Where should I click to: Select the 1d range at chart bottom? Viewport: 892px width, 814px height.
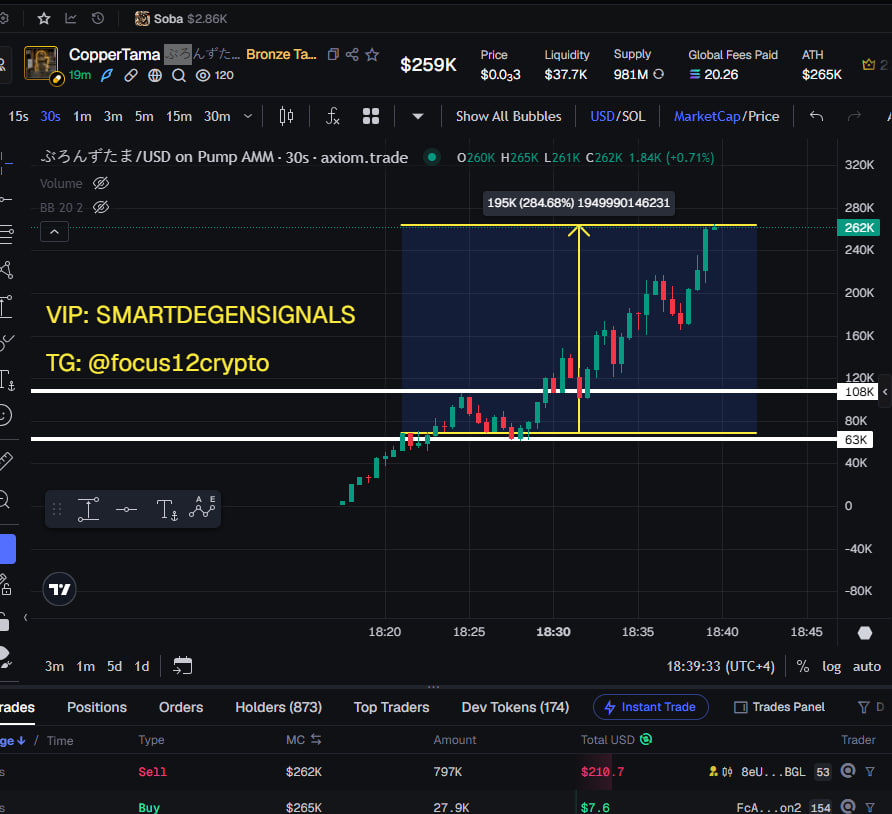[142, 667]
